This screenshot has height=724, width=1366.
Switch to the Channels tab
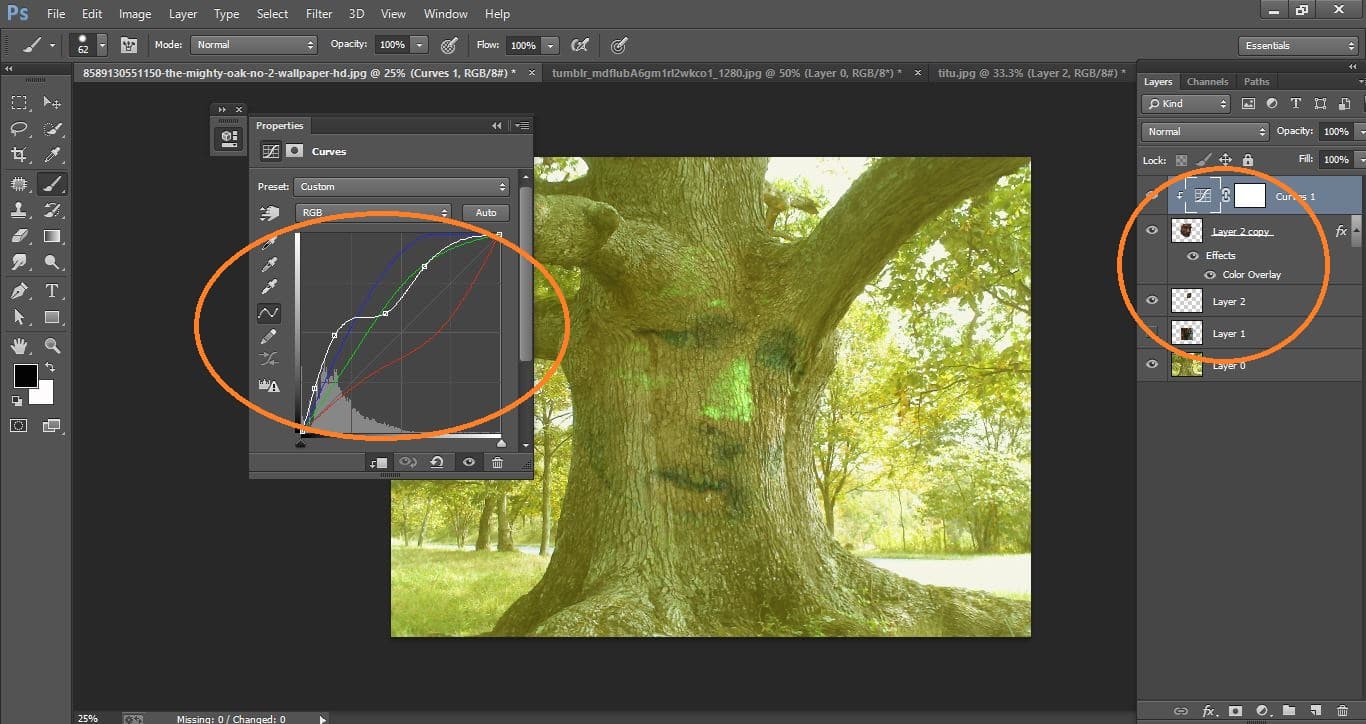(x=1207, y=81)
